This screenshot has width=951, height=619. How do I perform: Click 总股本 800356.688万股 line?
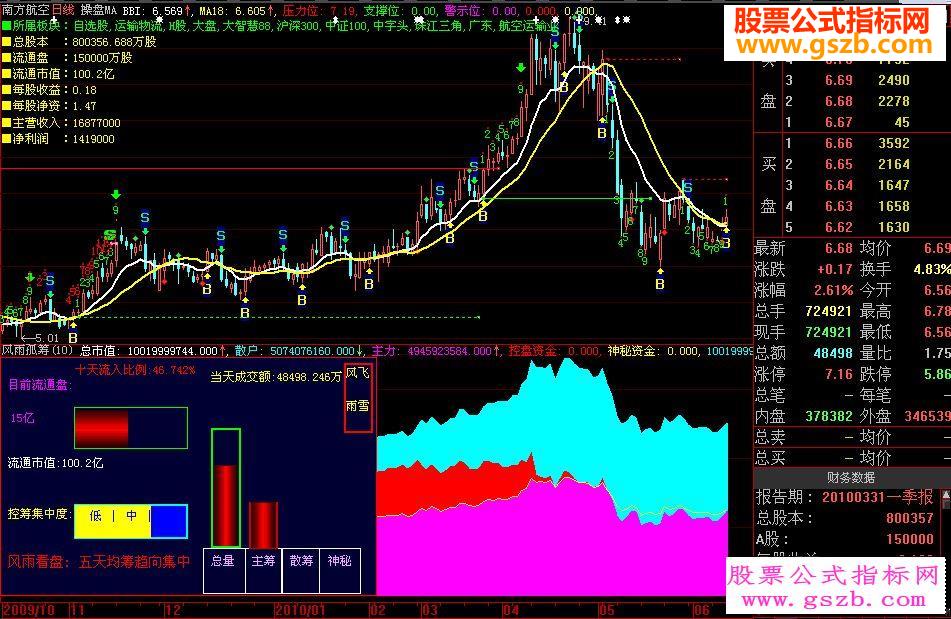tap(79, 42)
